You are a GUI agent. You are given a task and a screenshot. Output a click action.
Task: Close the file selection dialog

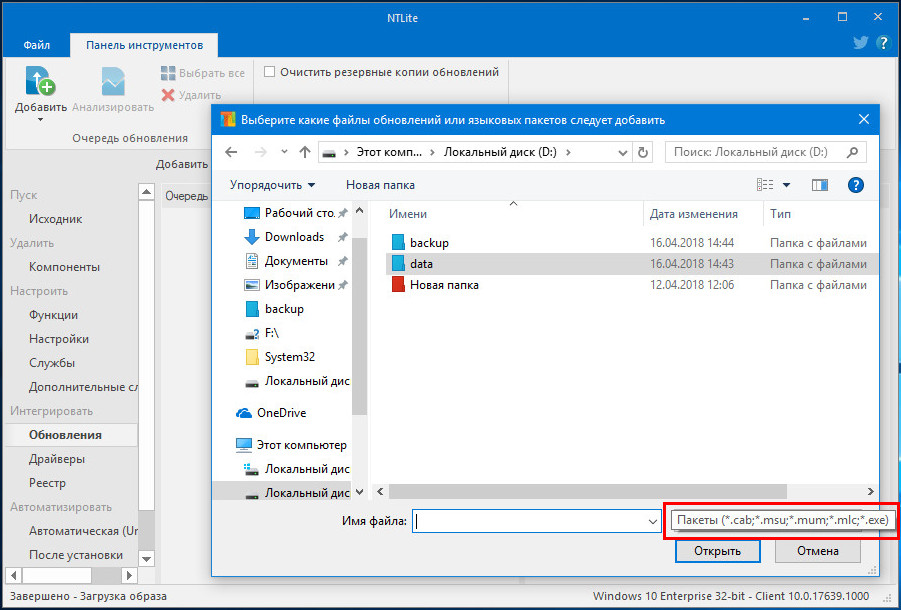864,119
